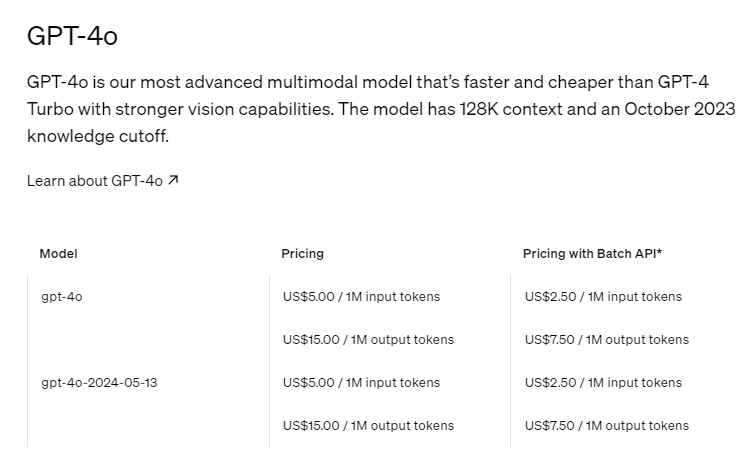Click the Model column header
The width and height of the screenshot is (756, 462).
(x=58, y=254)
